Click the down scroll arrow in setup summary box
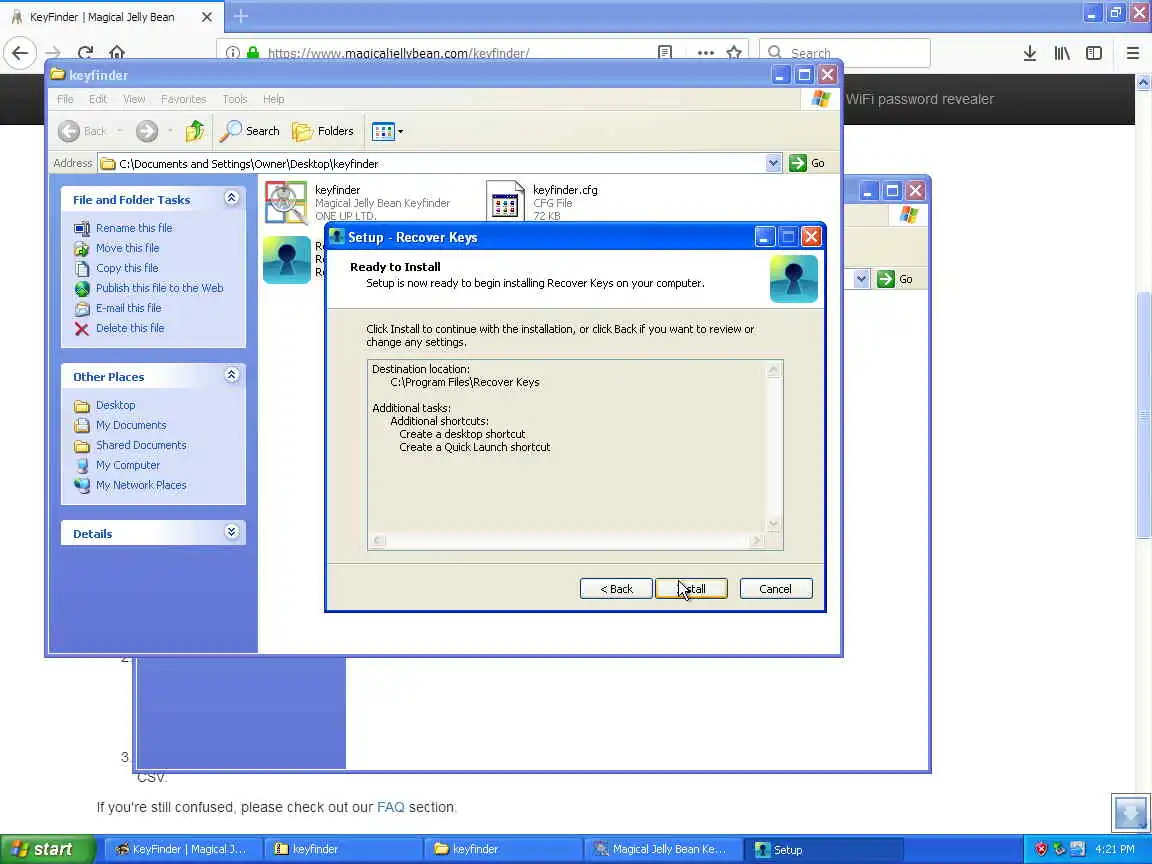Viewport: 1152px width, 864px height. pos(773,524)
